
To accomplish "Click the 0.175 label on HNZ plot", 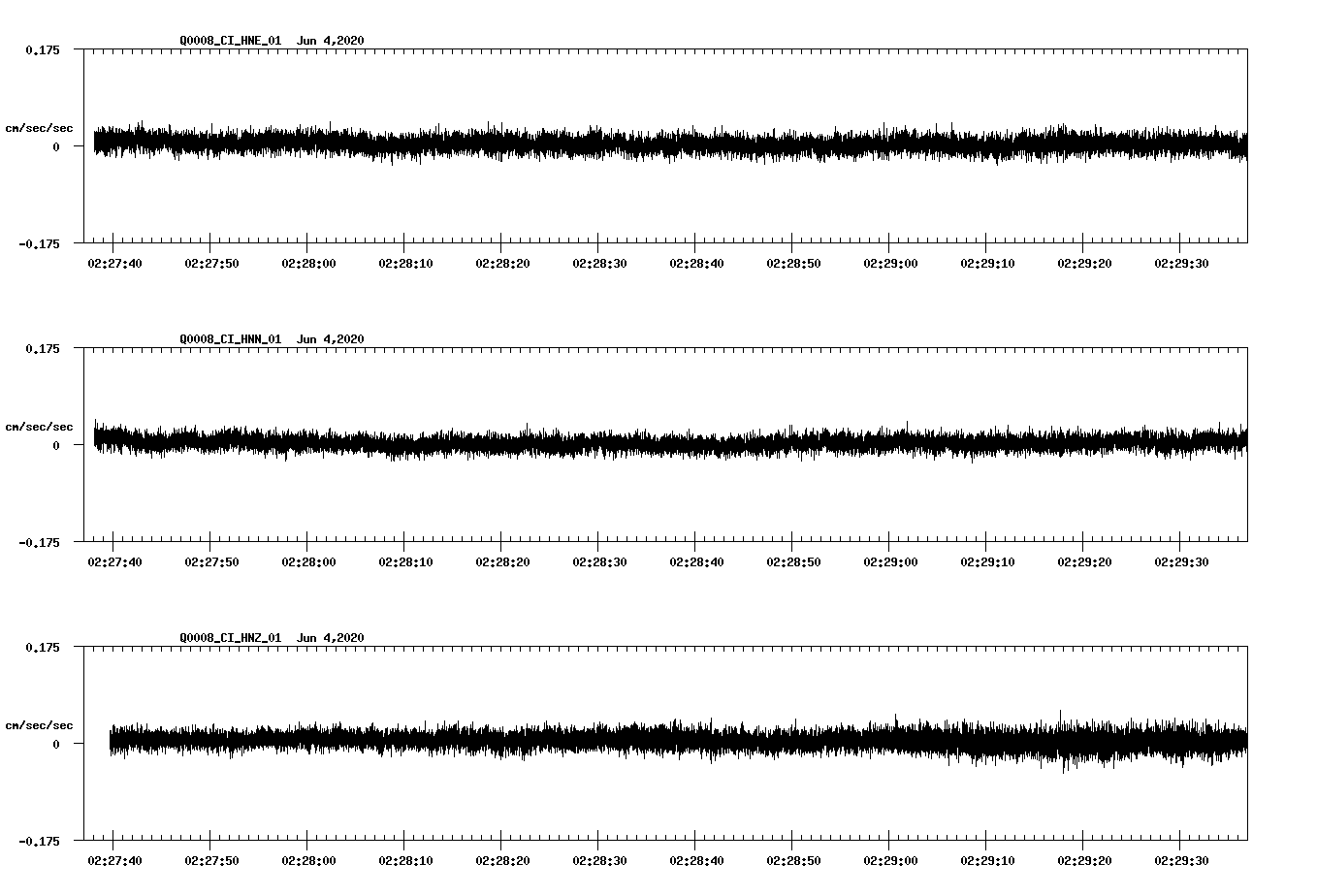I will click(x=42, y=647).
